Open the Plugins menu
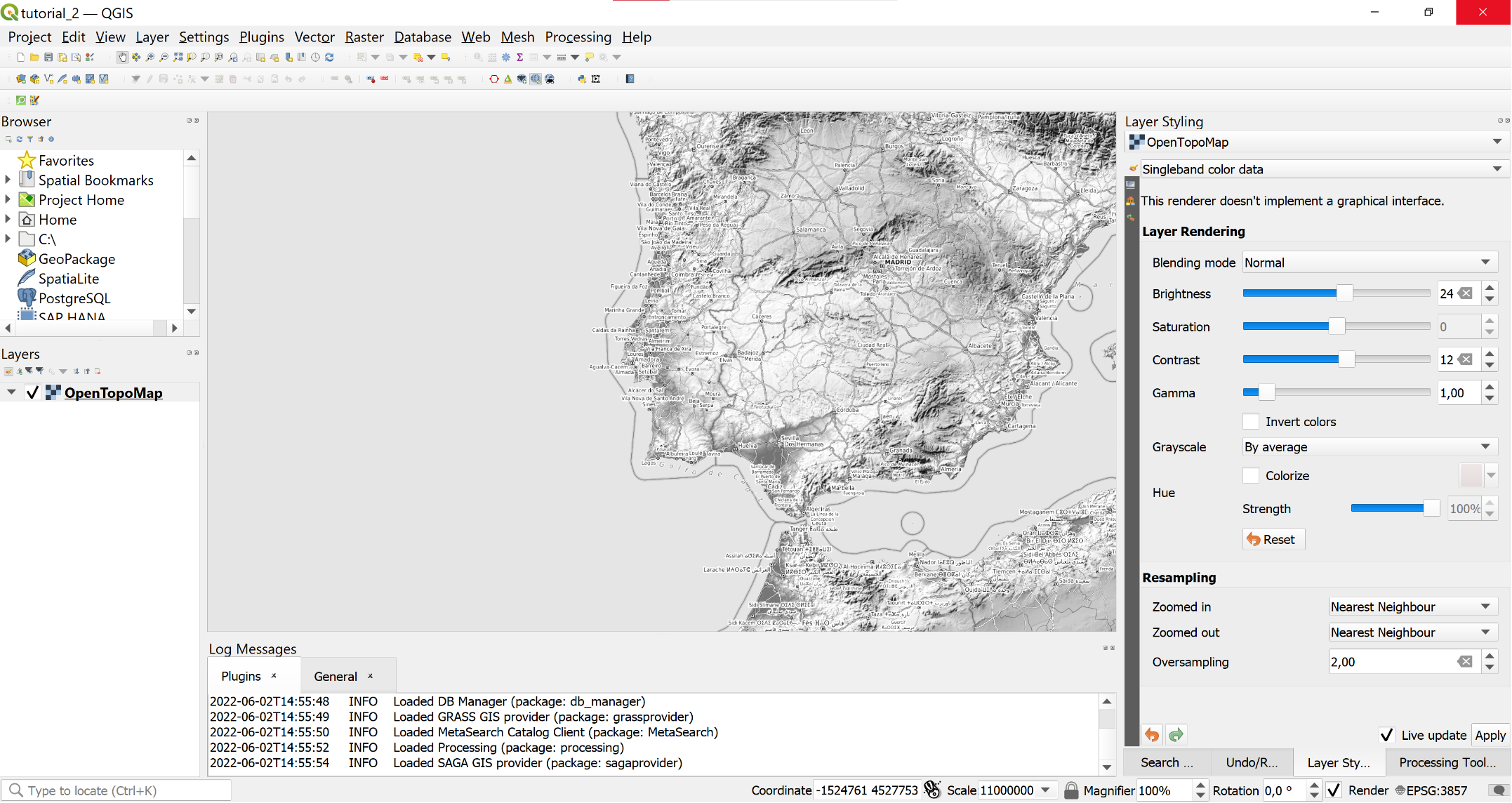1512x803 pixels. tap(261, 37)
